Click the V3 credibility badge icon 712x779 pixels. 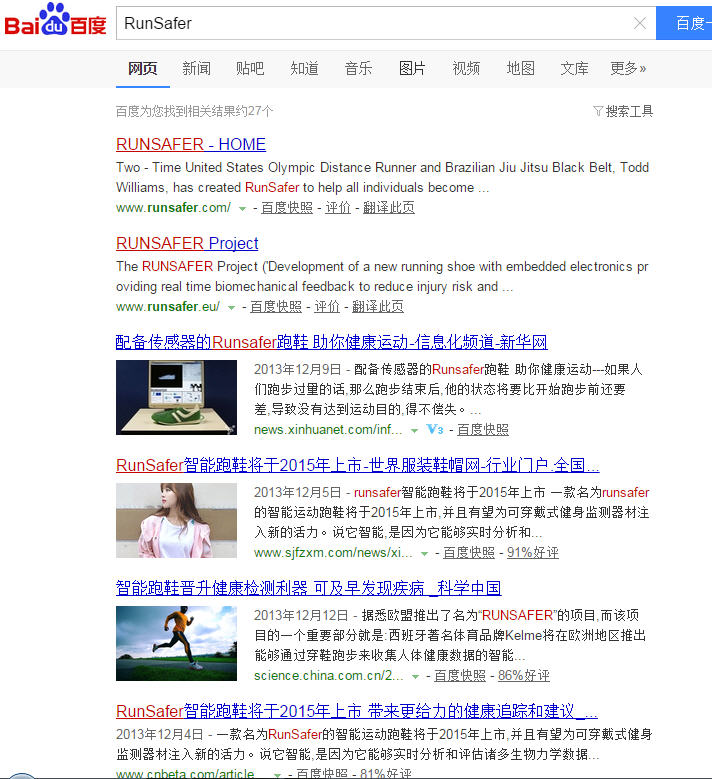[x=435, y=429]
